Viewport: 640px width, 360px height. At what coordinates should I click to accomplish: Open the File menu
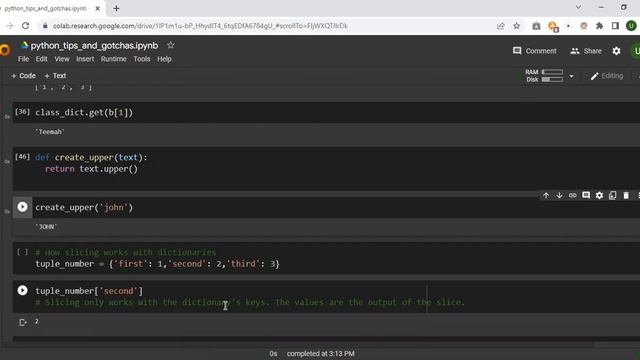tap(23, 59)
